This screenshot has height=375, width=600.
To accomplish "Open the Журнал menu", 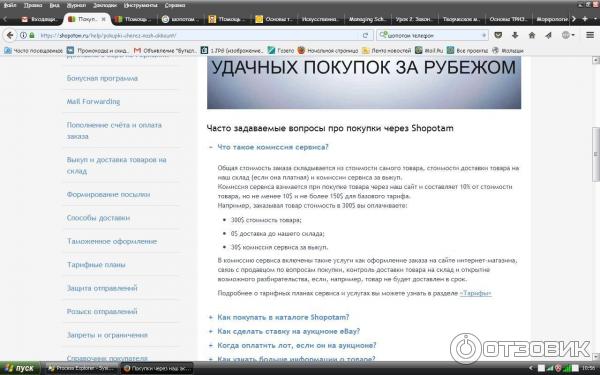I will 76,5.
